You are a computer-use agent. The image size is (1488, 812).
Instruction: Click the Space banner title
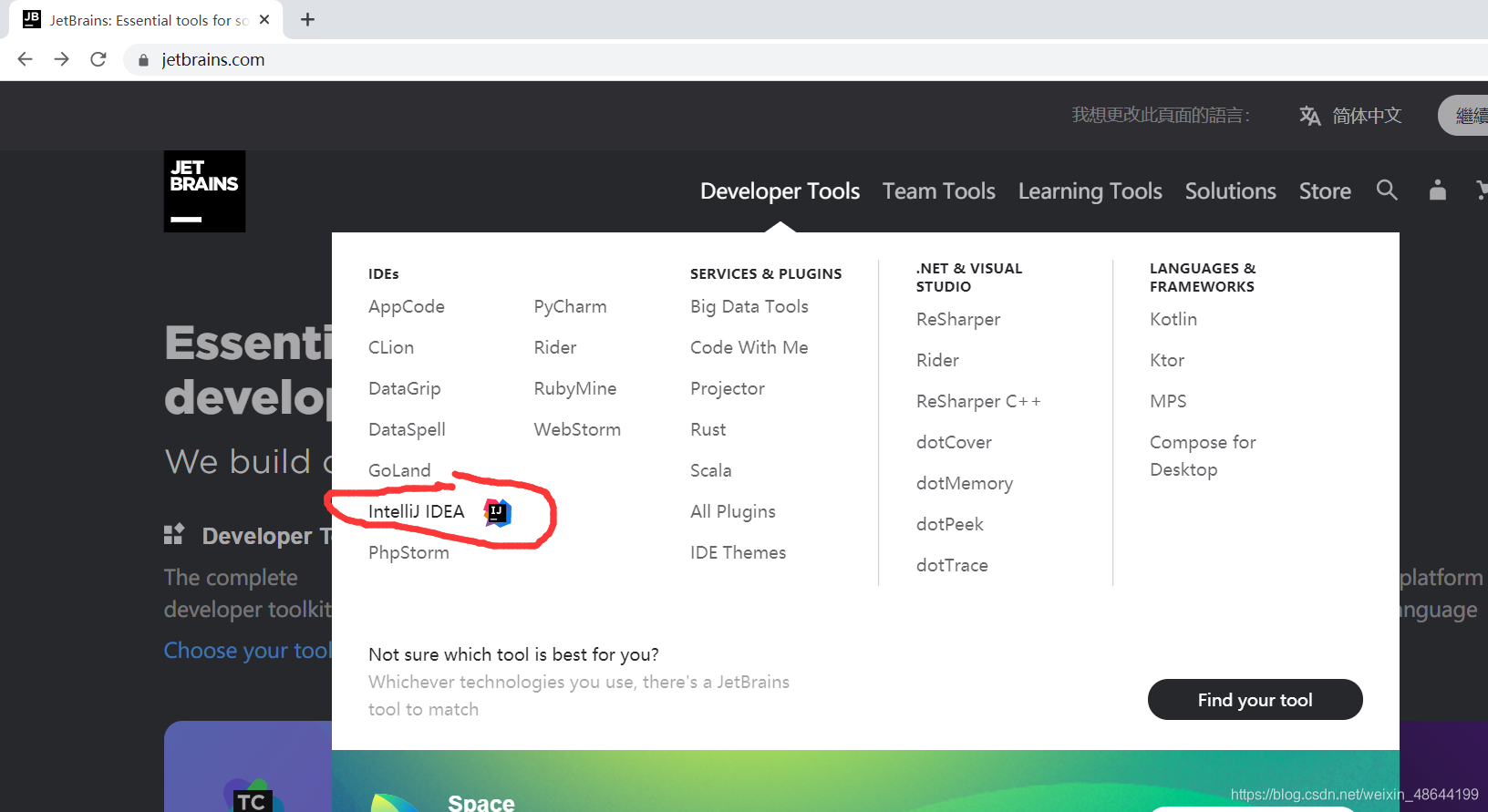point(481,802)
